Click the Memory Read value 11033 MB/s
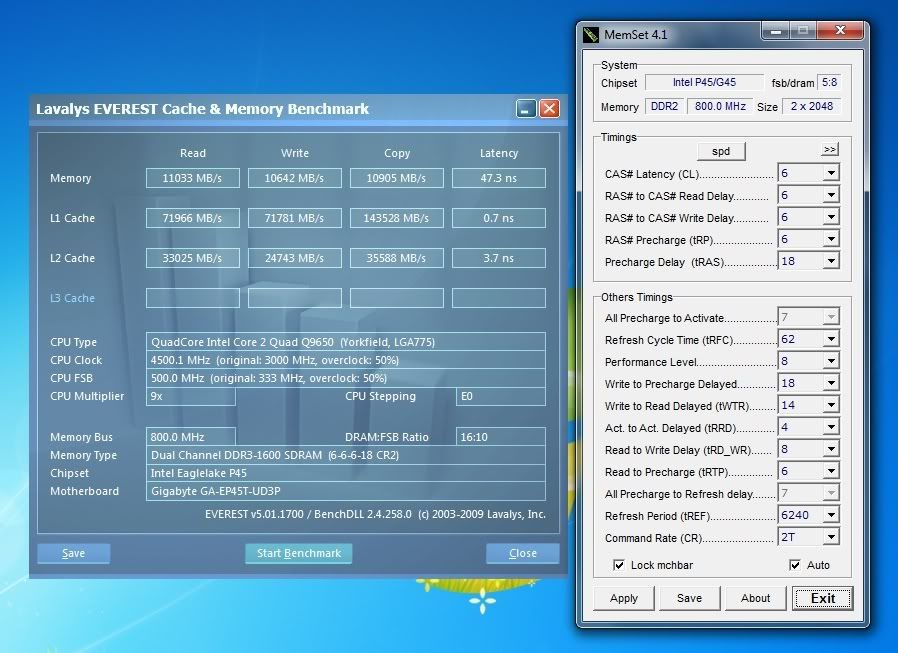Viewport: 898px width, 653px height. point(192,178)
